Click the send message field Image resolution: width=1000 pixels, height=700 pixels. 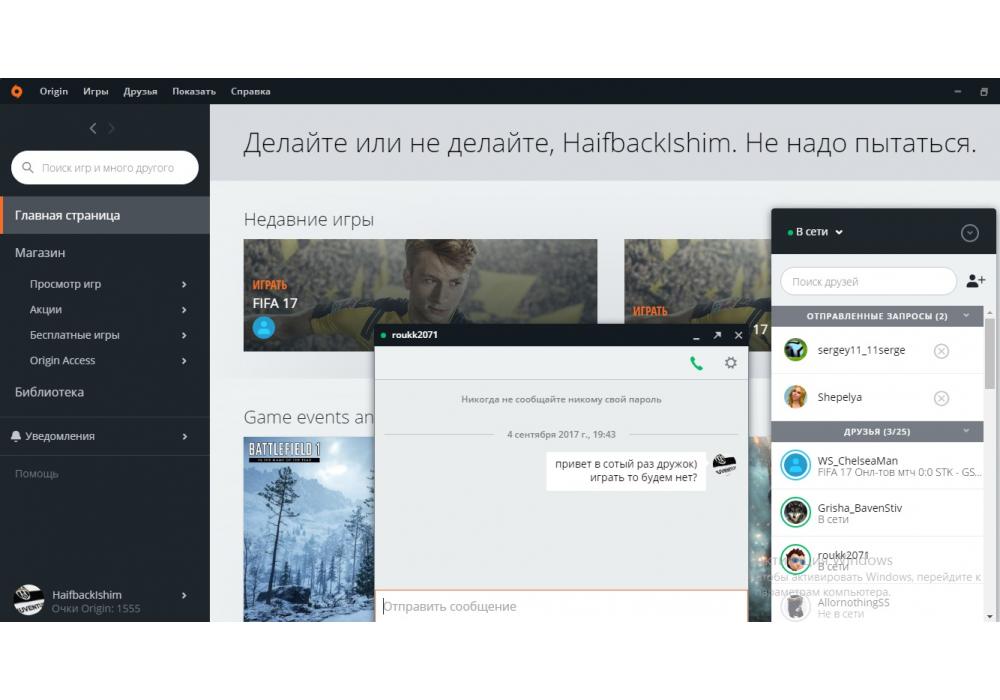point(561,606)
